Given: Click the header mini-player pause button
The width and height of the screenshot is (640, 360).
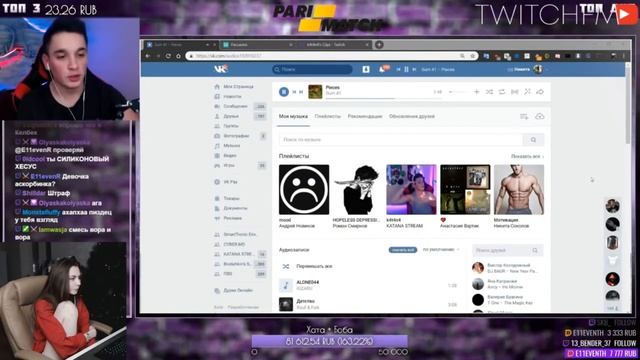Looking at the screenshot, I should (x=406, y=69).
